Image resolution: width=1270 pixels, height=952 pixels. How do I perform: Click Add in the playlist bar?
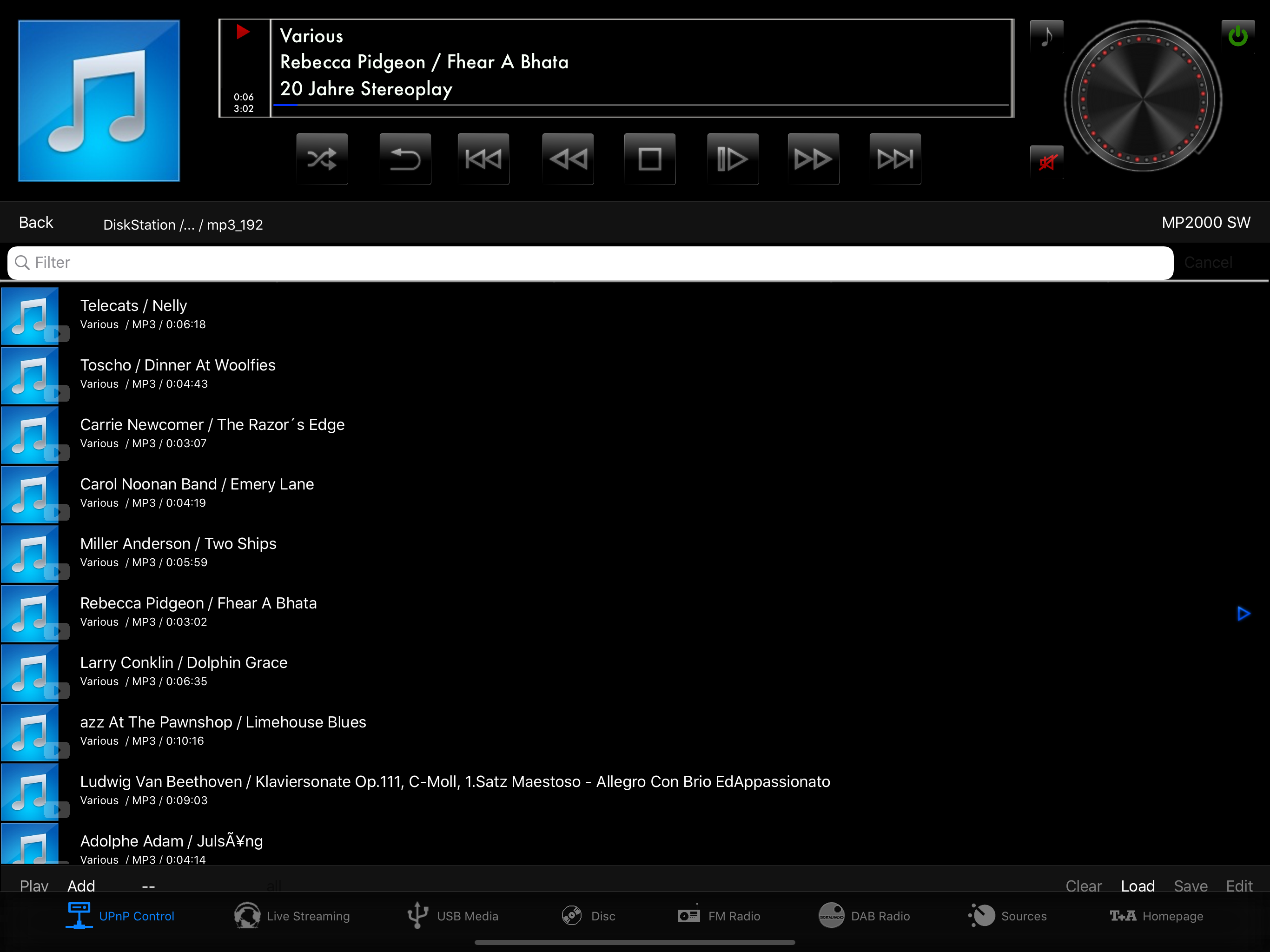(x=81, y=886)
